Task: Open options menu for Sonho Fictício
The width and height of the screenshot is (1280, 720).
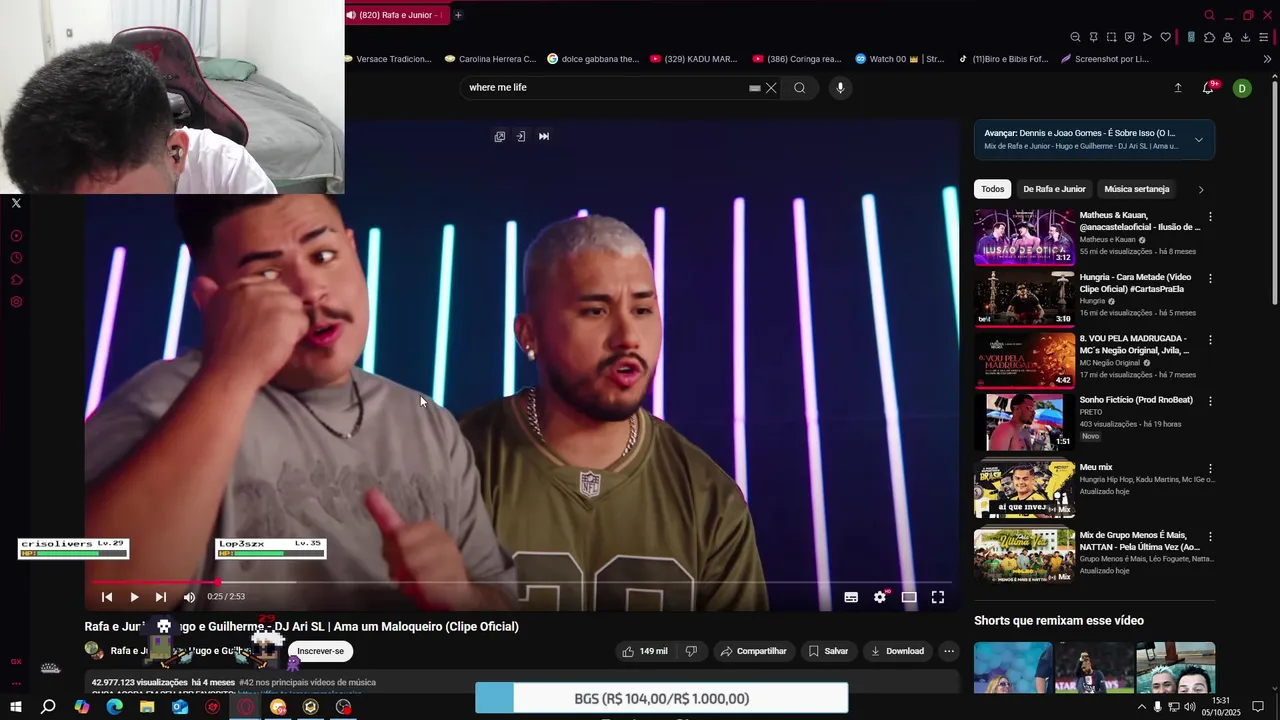Action: pyautogui.click(x=1210, y=401)
